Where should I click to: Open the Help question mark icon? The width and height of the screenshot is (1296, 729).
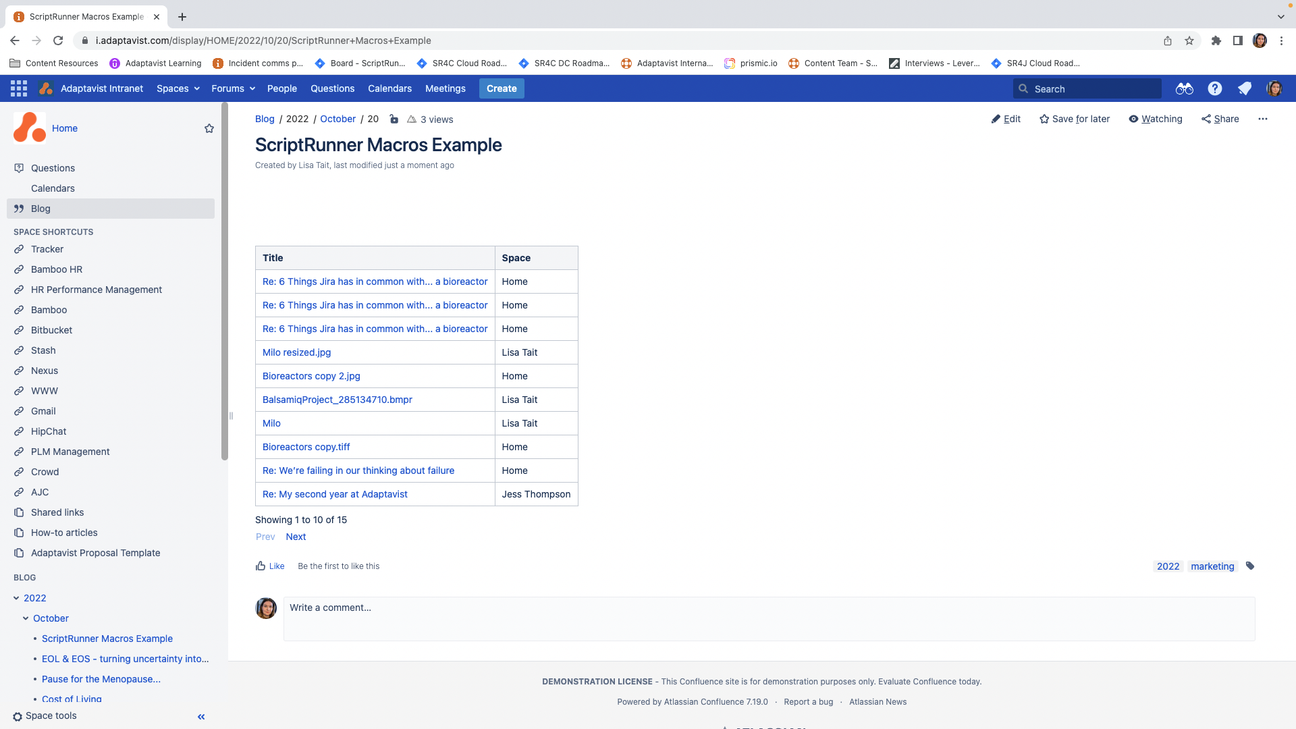1214,88
